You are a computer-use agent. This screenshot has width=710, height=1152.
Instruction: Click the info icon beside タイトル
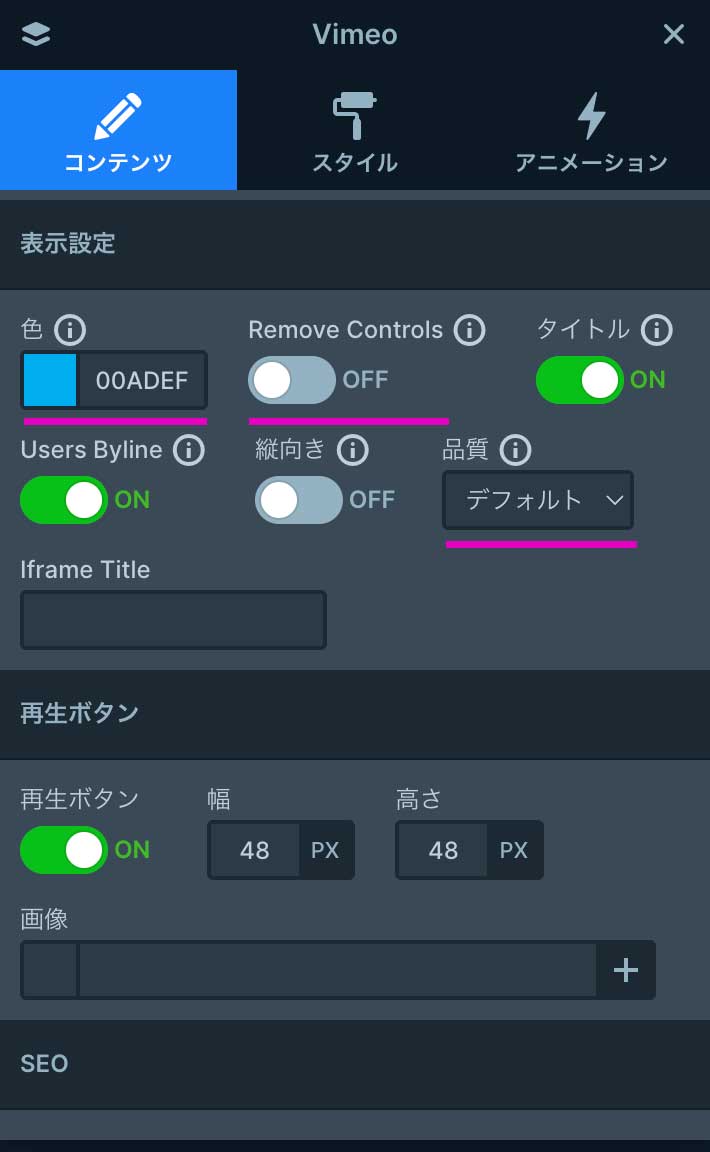pyautogui.click(x=656, y=329)
